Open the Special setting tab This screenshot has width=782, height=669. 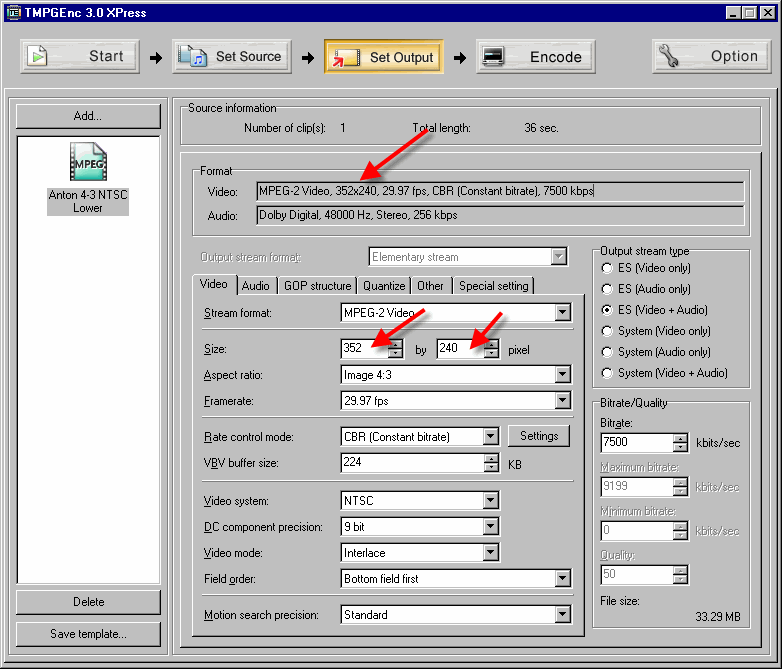pyautogui.click(x=494, y=286)
